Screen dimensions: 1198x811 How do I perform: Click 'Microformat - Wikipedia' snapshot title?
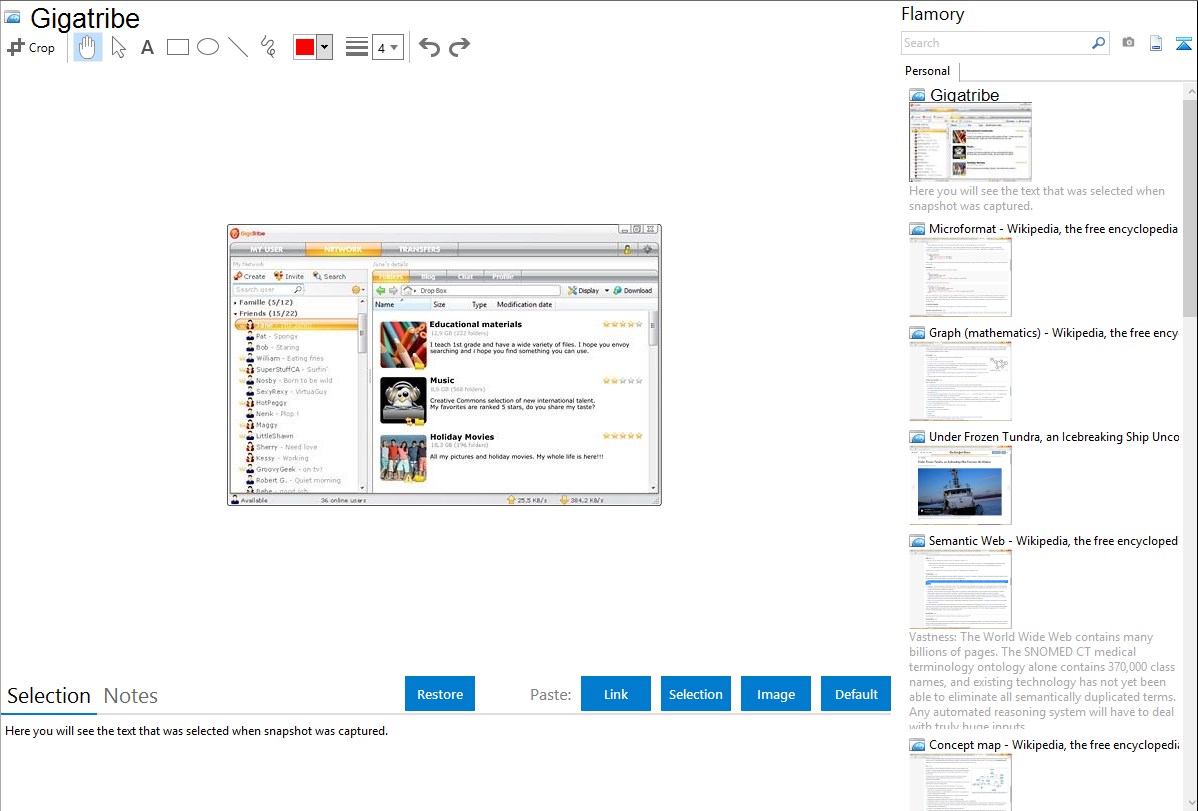click(x=1053, y=229)
